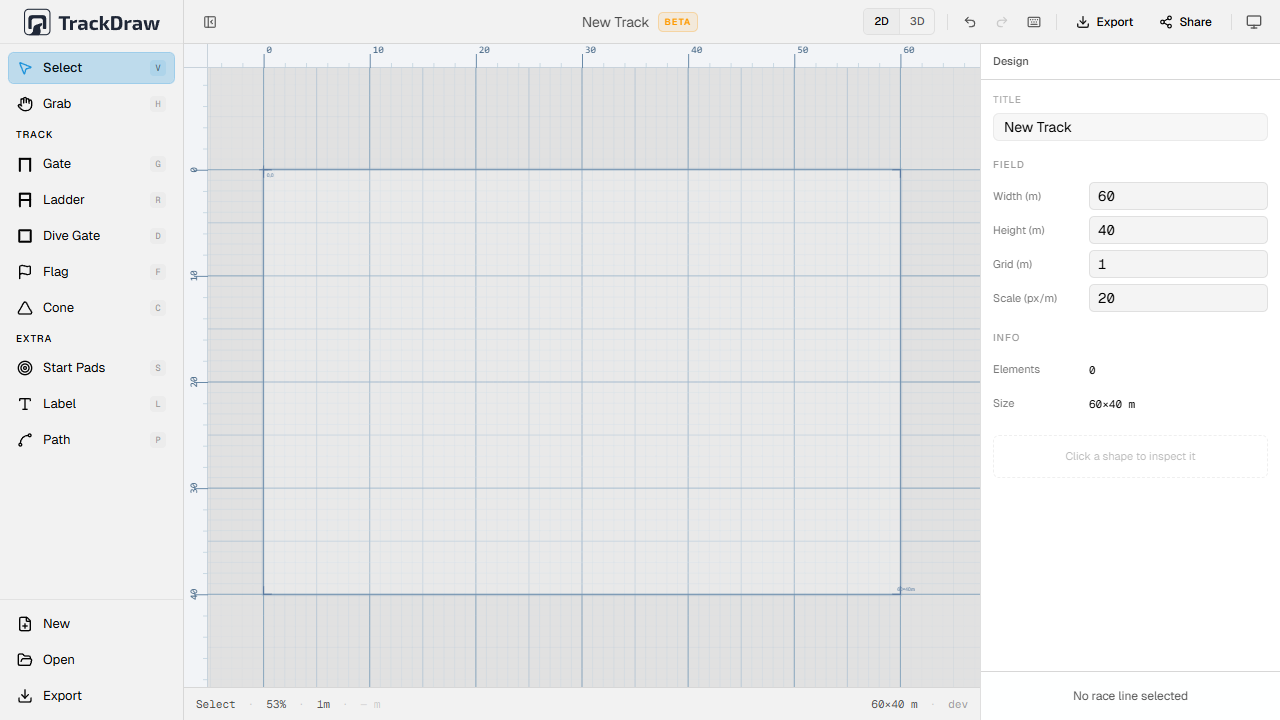Screen dimensions: 1280x720
Task: Pick the Dive Gate tool
Action: [x=70, y=235]
